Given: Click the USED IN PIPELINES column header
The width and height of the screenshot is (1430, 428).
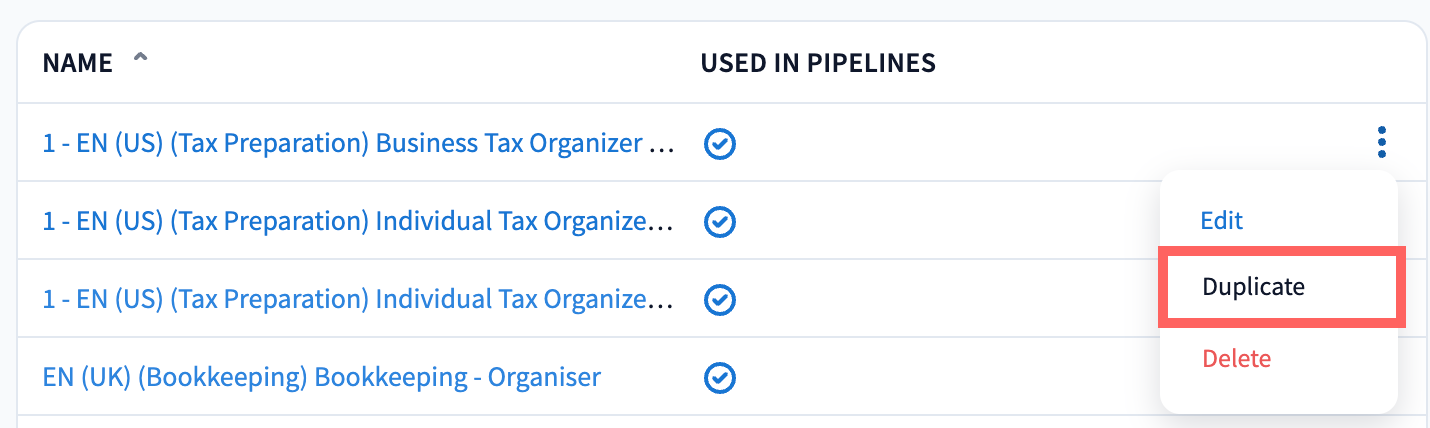Looking at the screenshot, I should (817, 64).
